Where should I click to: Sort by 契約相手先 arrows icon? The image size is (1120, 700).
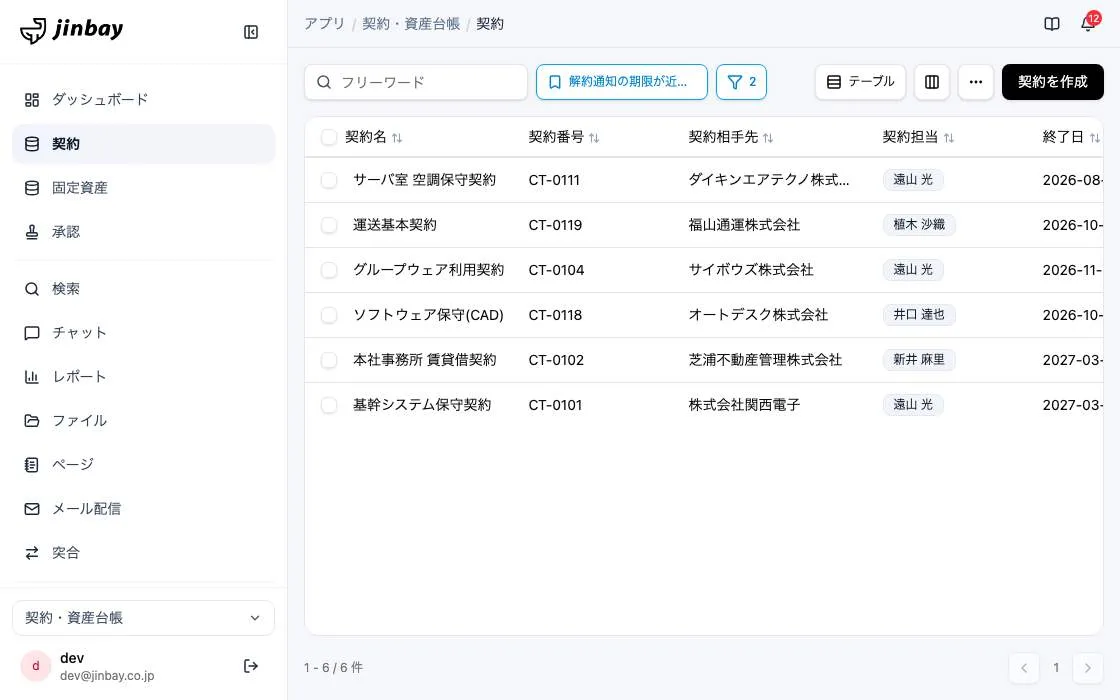[768, 138]
